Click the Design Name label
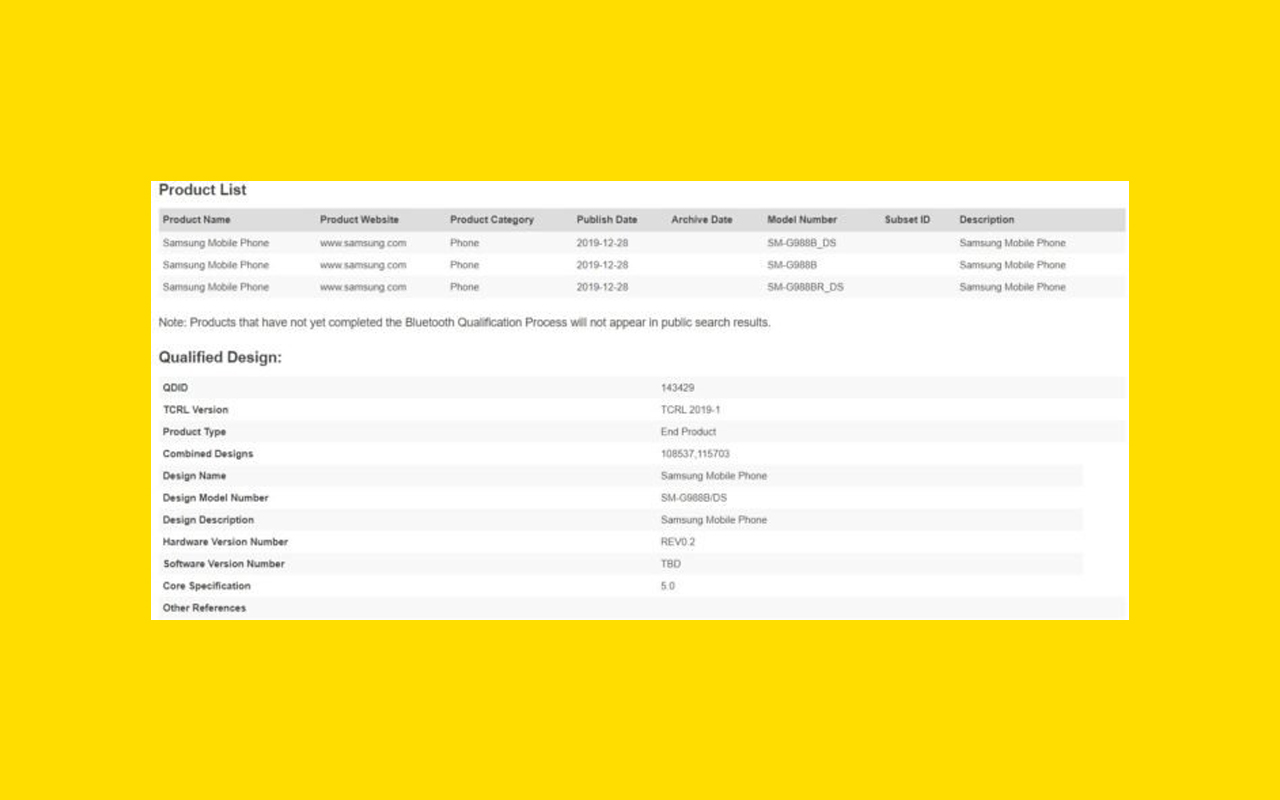This screenshot has height=800, width=1280. point(194,476)
